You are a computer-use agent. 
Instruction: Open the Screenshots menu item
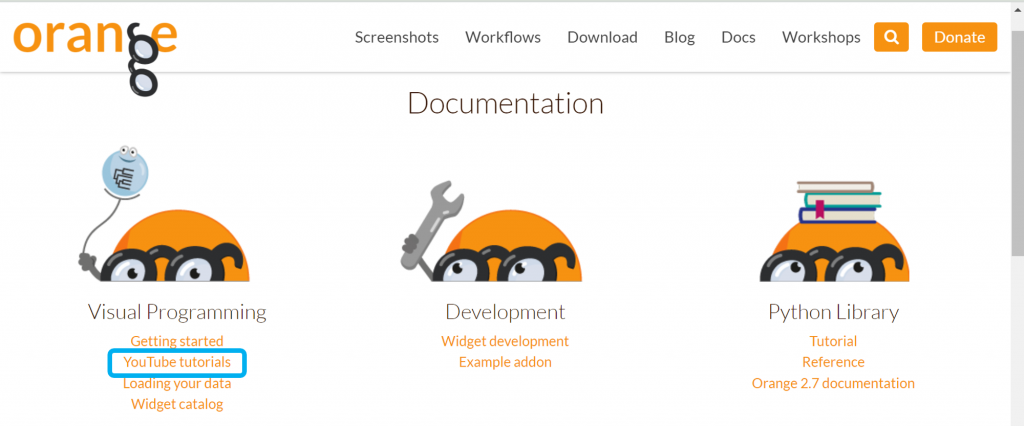[397, 37]
